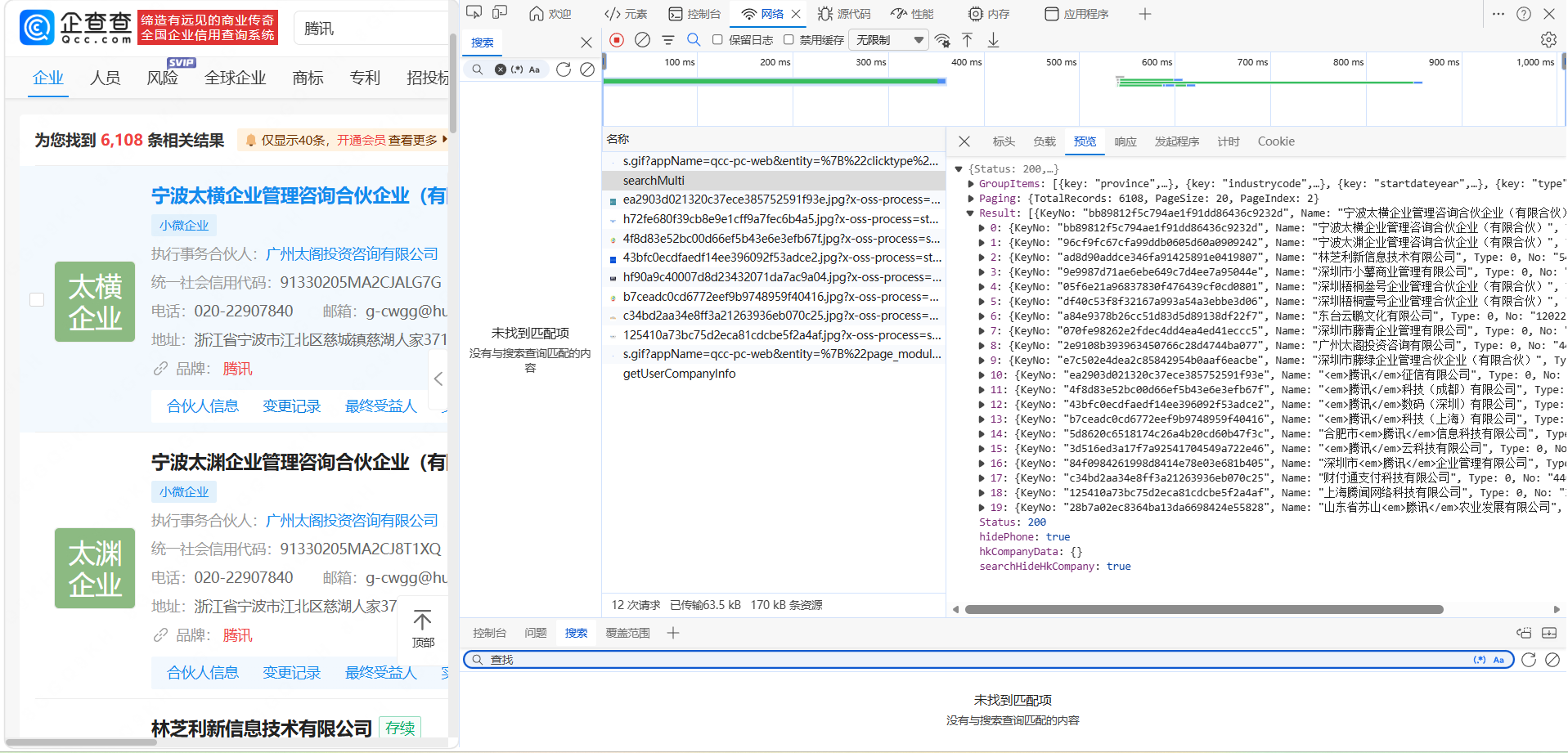Click the horizontal scrollbar under preview pane
Screen dimensions: 1568x753
pos(1203,609)
